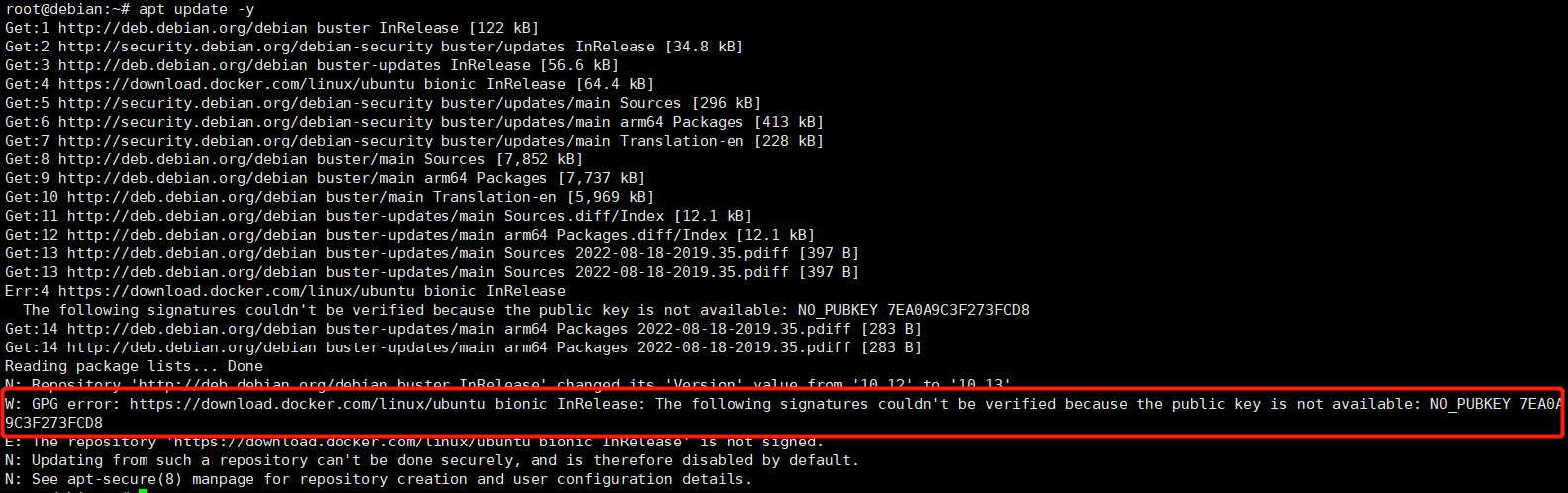Click 'Reading package lists... Done' line
Viewport: 1568px width, 493px height.
134,366
